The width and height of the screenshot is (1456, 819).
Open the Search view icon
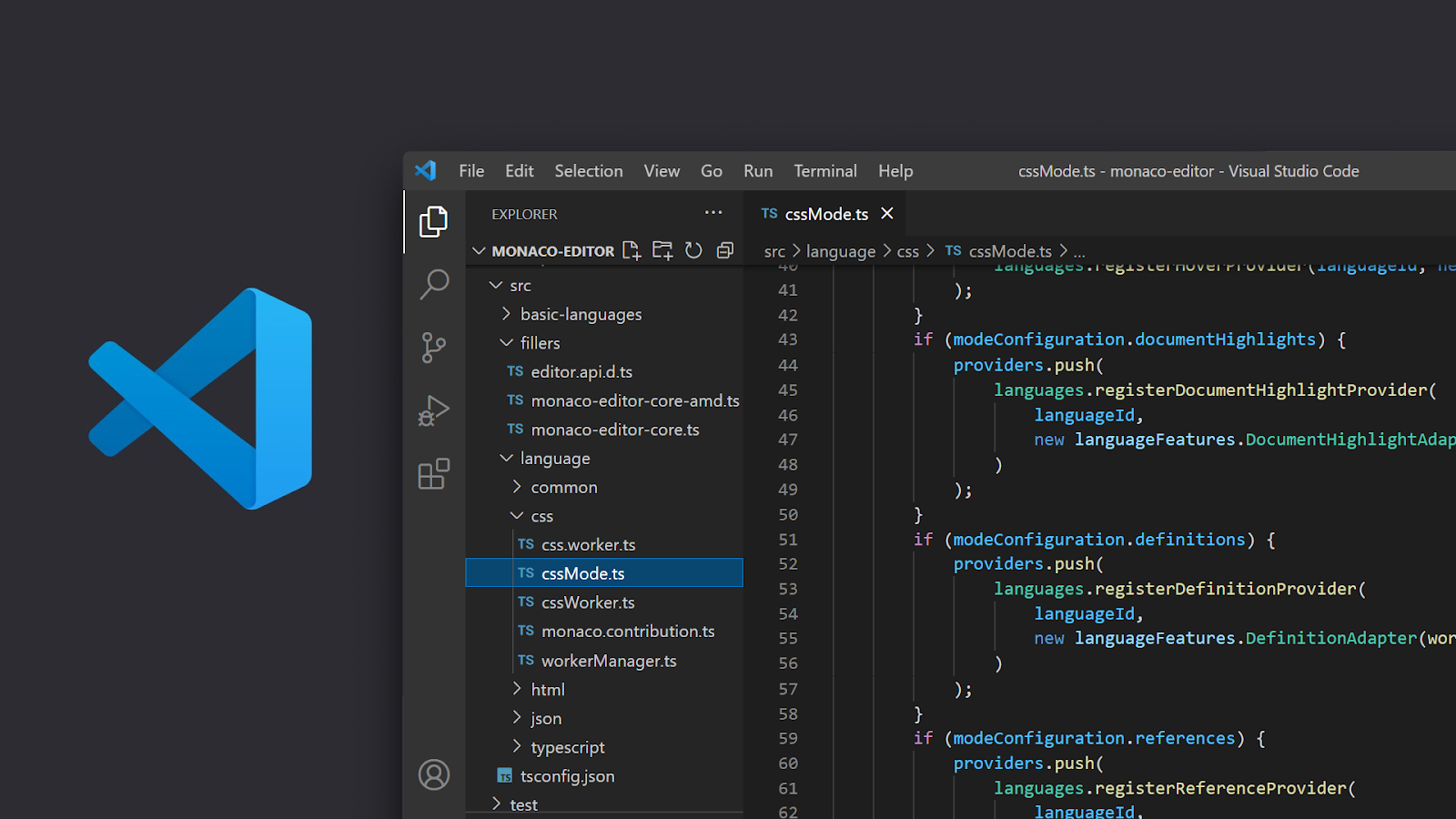point(434,284)
